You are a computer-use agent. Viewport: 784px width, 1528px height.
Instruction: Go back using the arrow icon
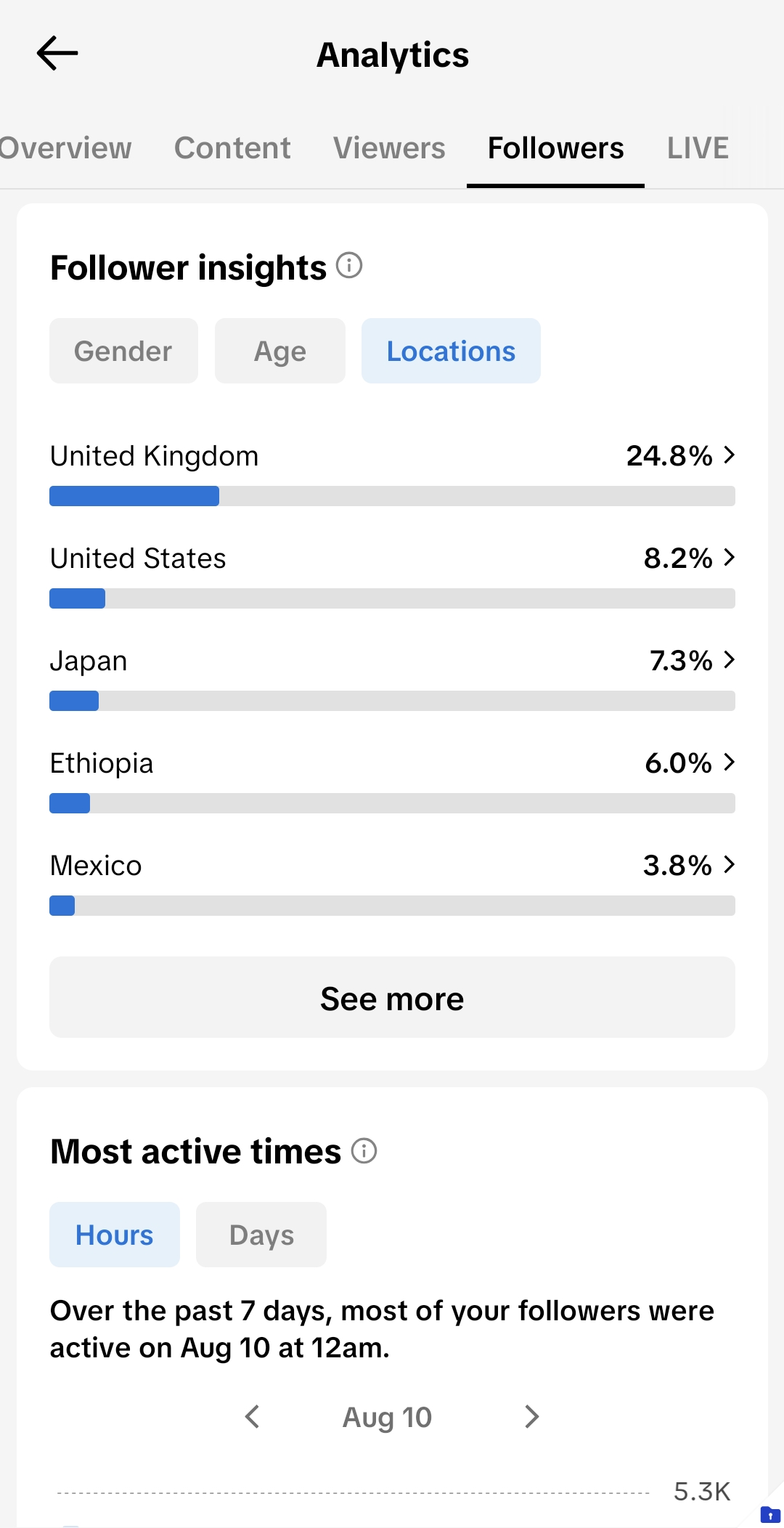click(57, 54)
